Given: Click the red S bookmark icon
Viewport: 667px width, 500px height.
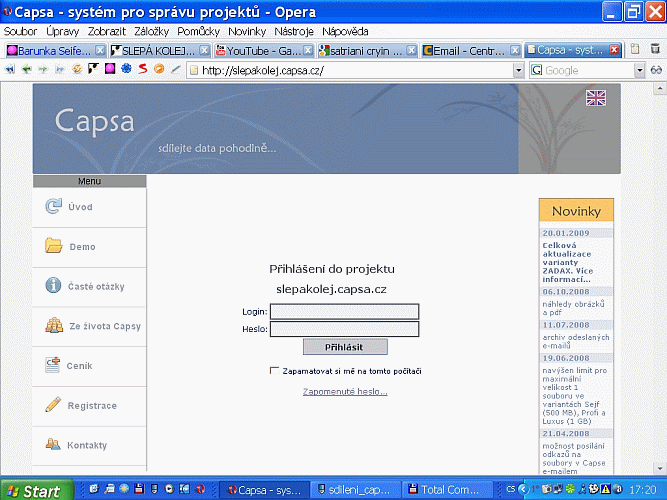Looking at the screenshot, I should click(143, 69).
